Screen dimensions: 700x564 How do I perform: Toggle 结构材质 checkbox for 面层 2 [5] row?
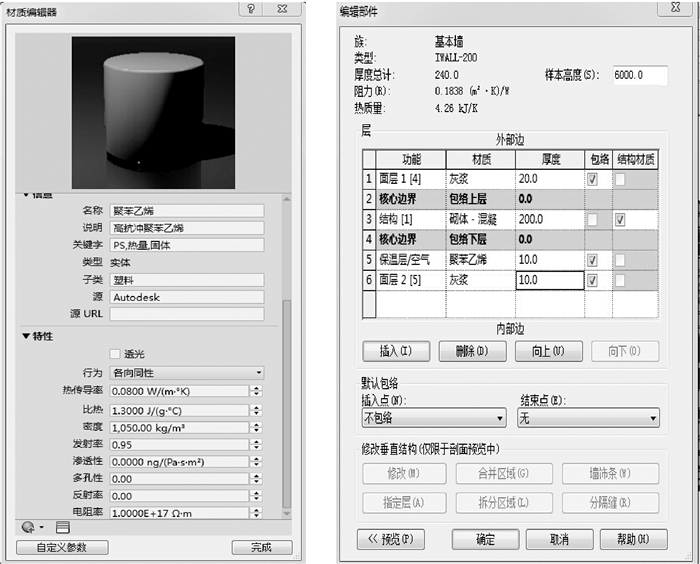coord(620,280)
